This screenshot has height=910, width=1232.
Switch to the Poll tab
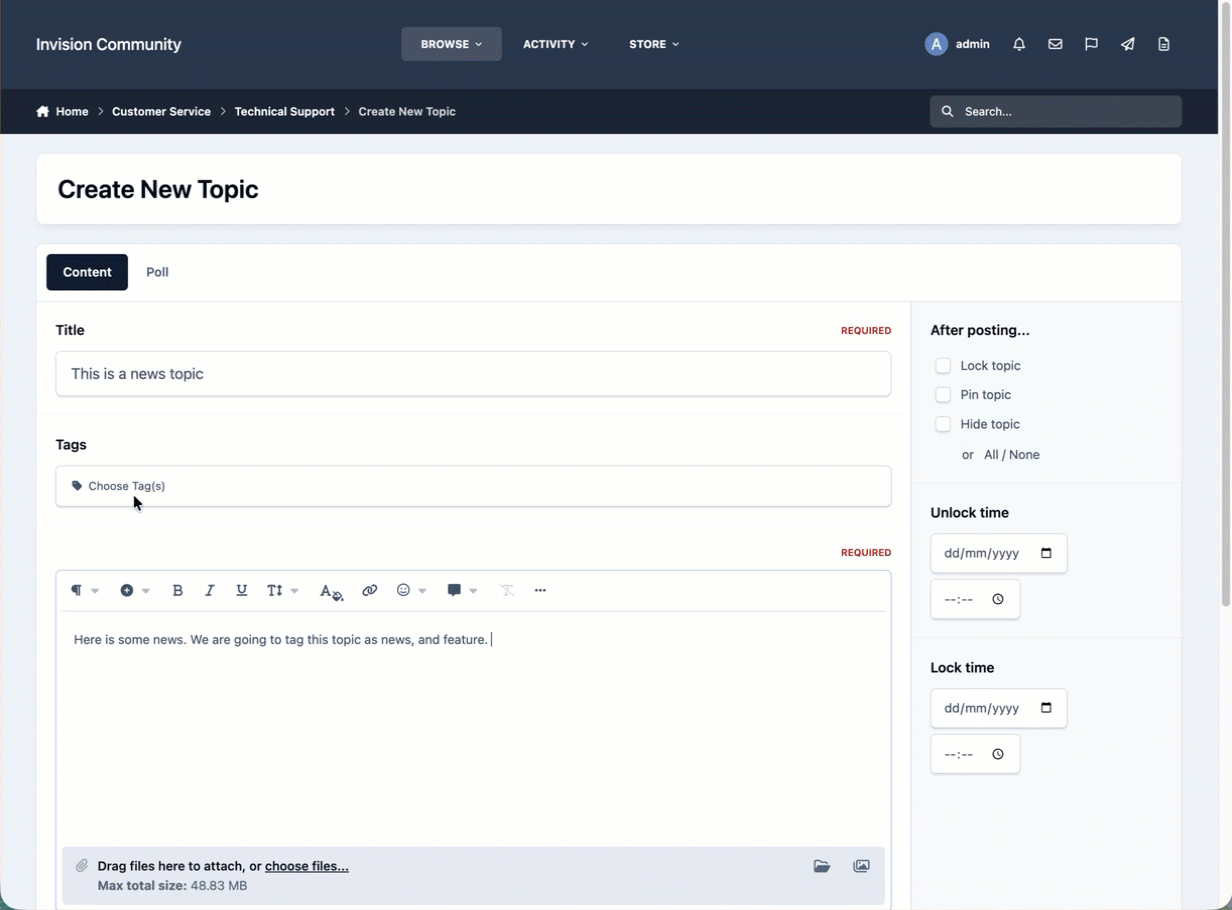click(x=157, y=272)
